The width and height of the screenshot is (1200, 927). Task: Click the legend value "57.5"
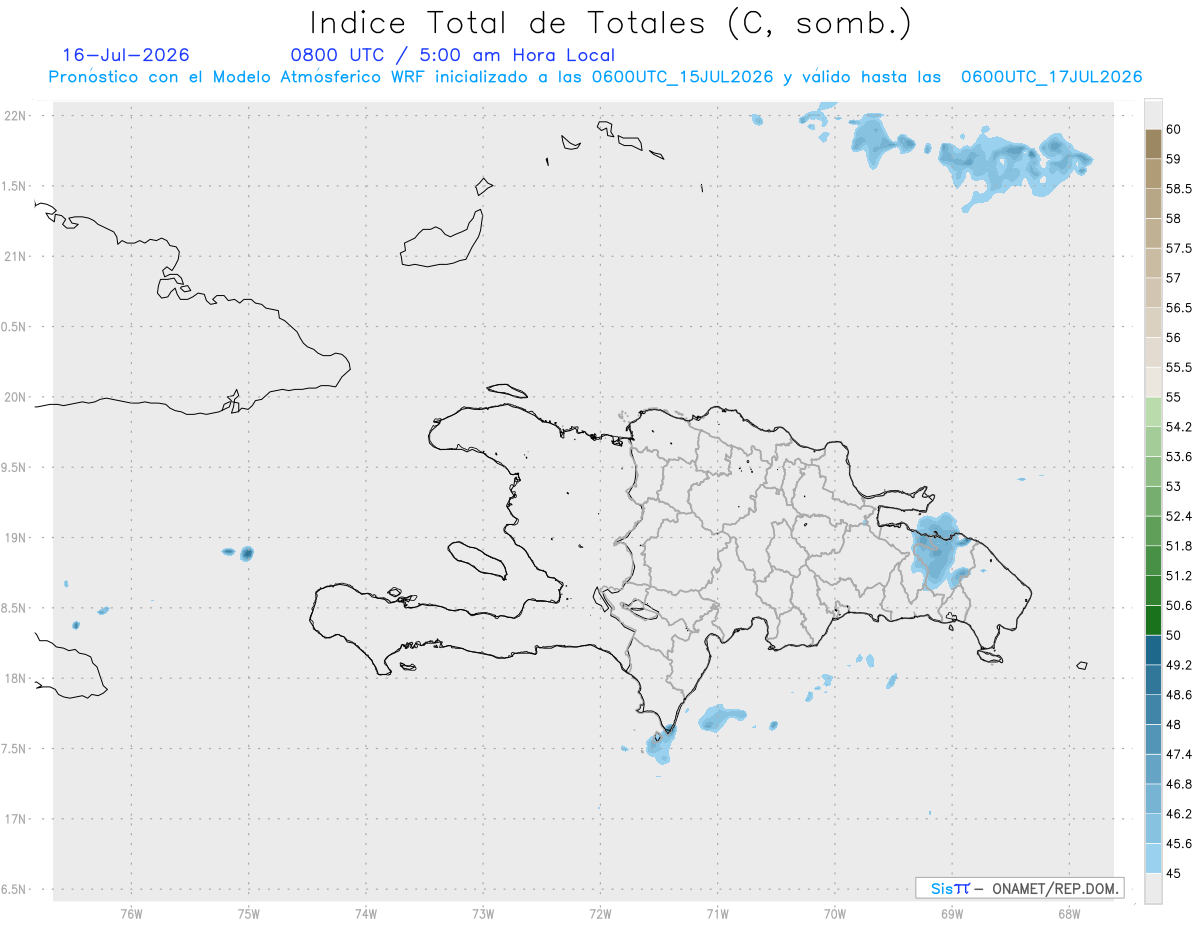[1179, 248]
